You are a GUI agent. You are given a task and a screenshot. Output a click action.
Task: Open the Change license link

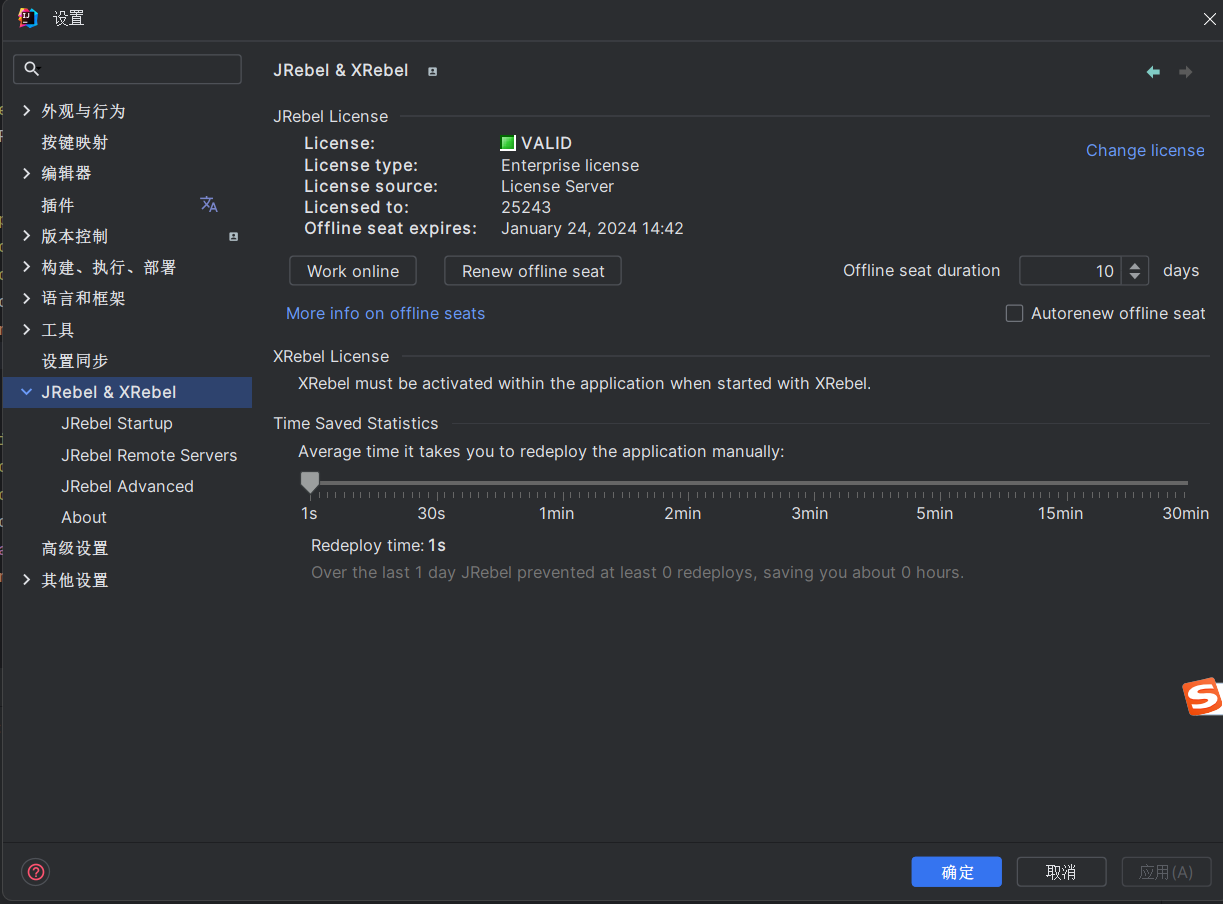click(1145, 150)
